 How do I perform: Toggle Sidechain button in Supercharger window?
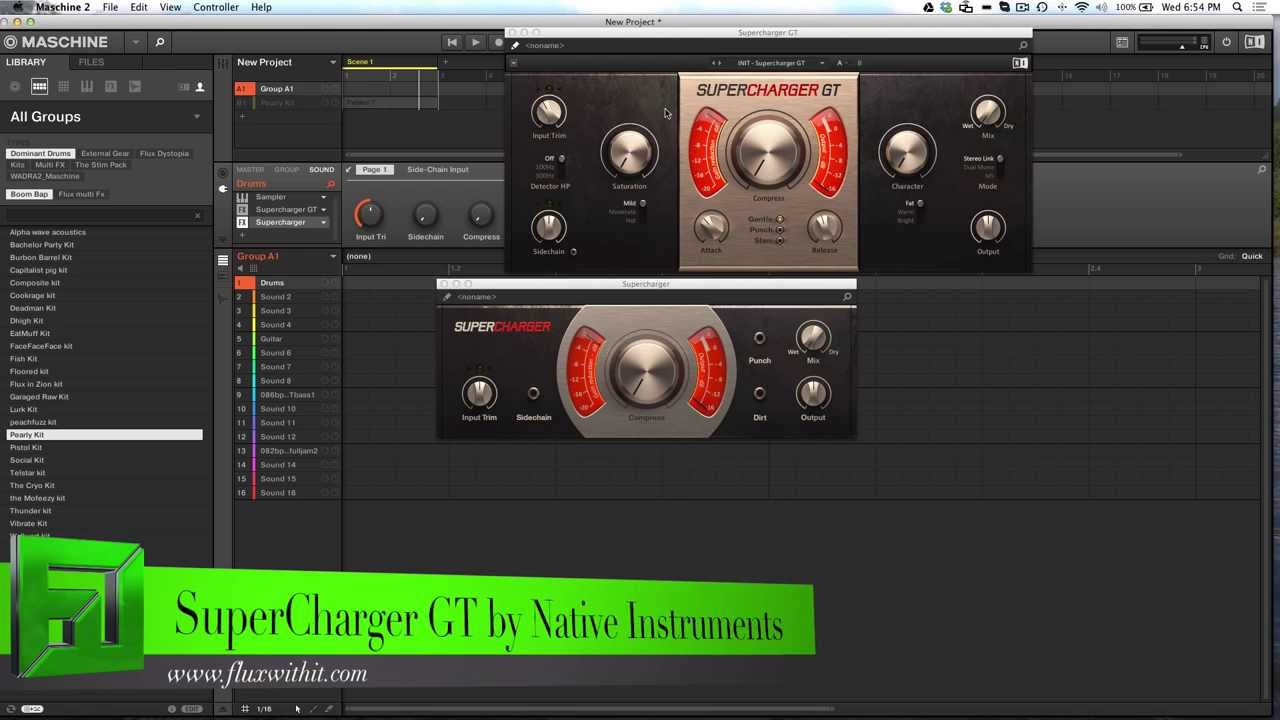[533, 394]
